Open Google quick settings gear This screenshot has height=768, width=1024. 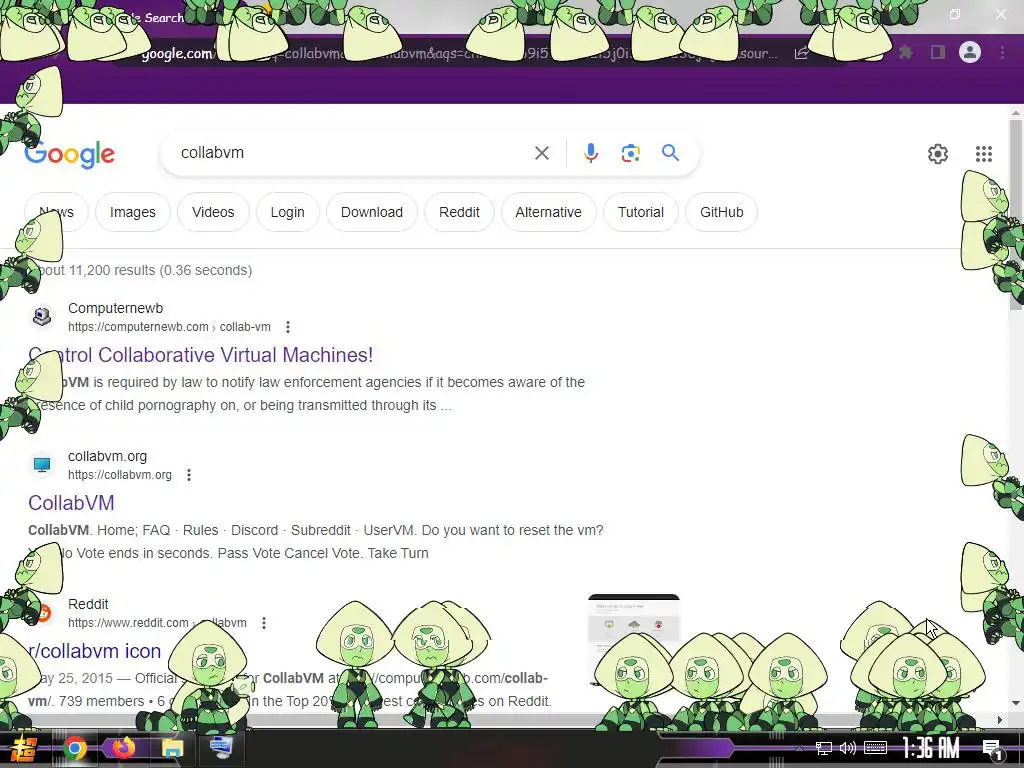pyautogui.click(x=937, y=153)
